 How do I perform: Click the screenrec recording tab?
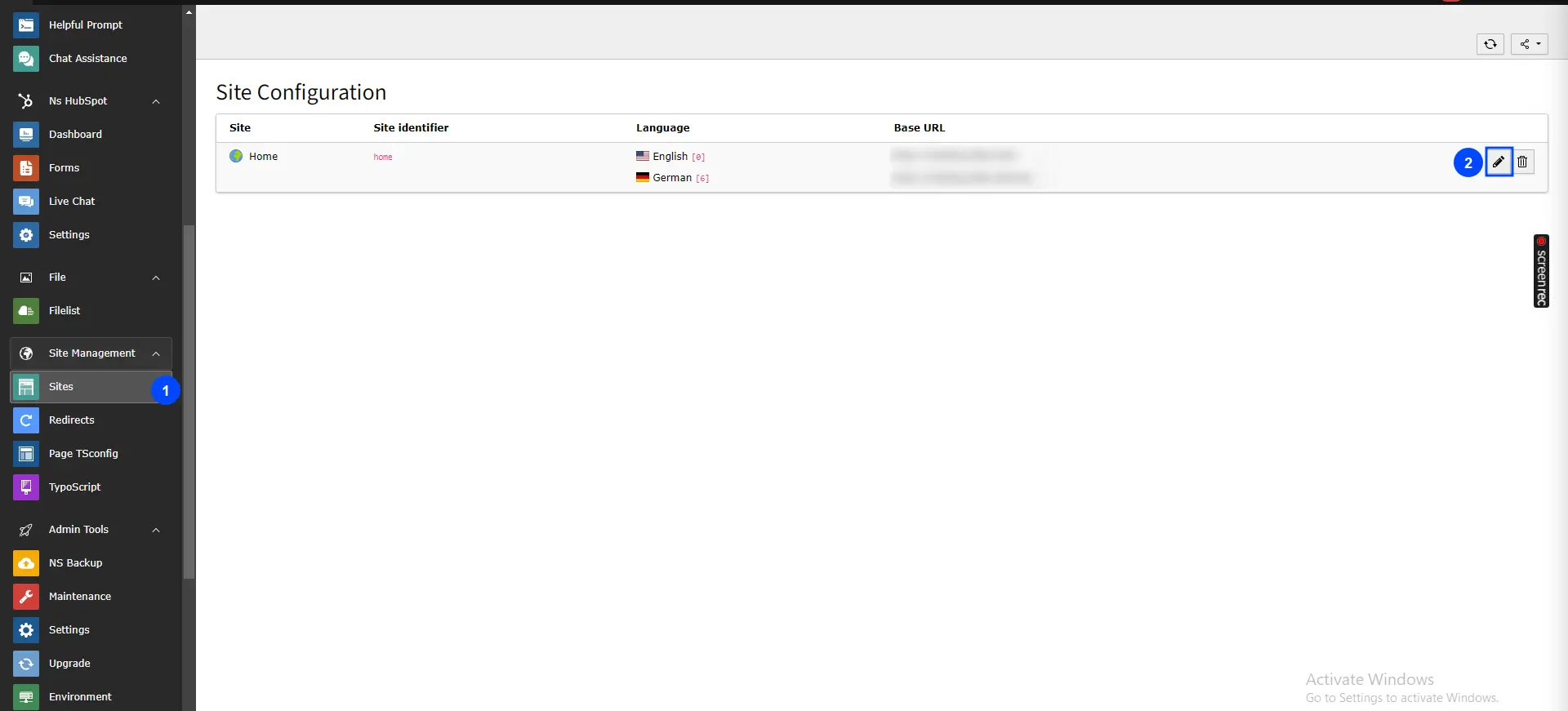click(x=1541, y=271)
